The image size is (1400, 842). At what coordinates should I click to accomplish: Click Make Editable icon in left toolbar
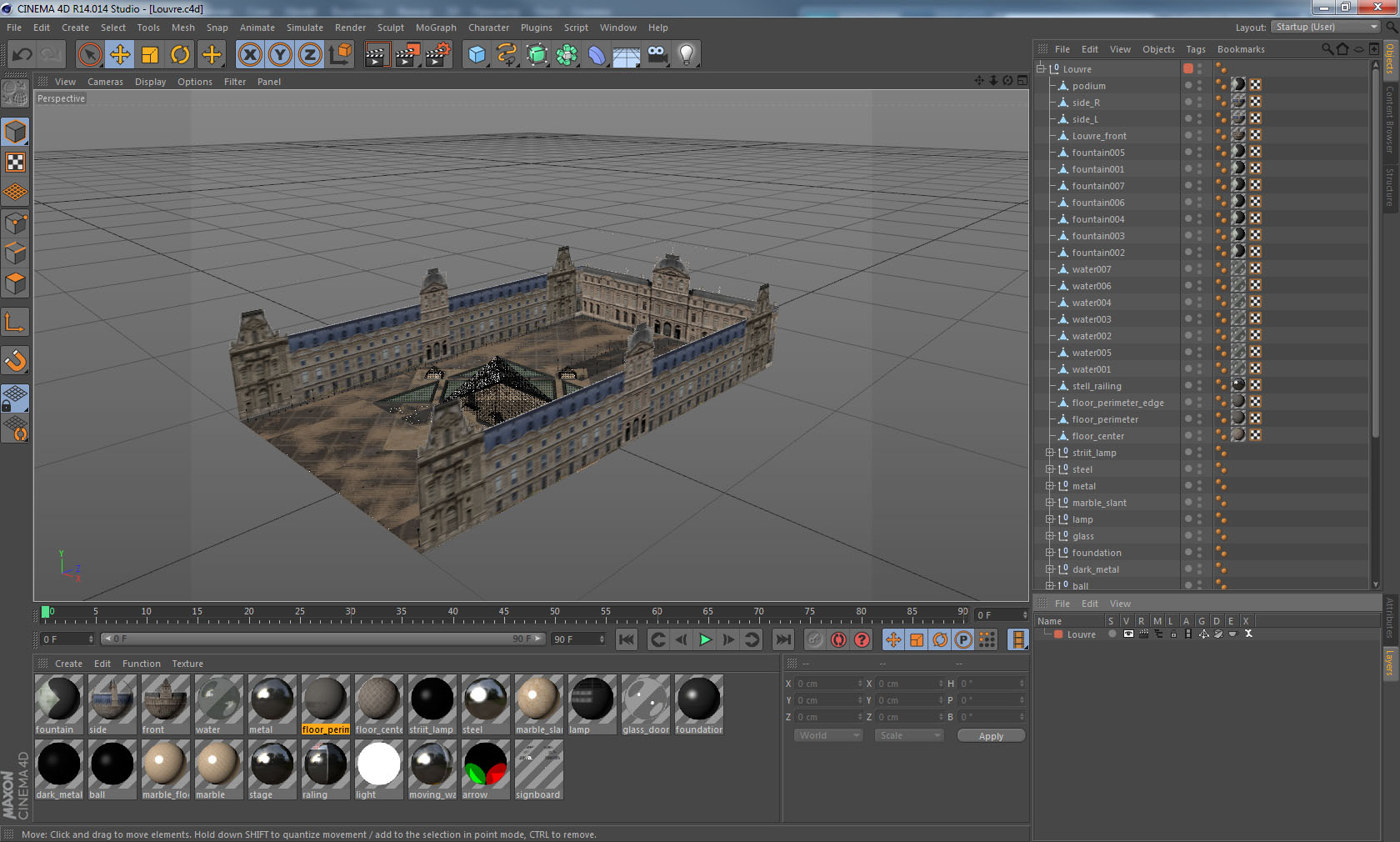[15, 93]
